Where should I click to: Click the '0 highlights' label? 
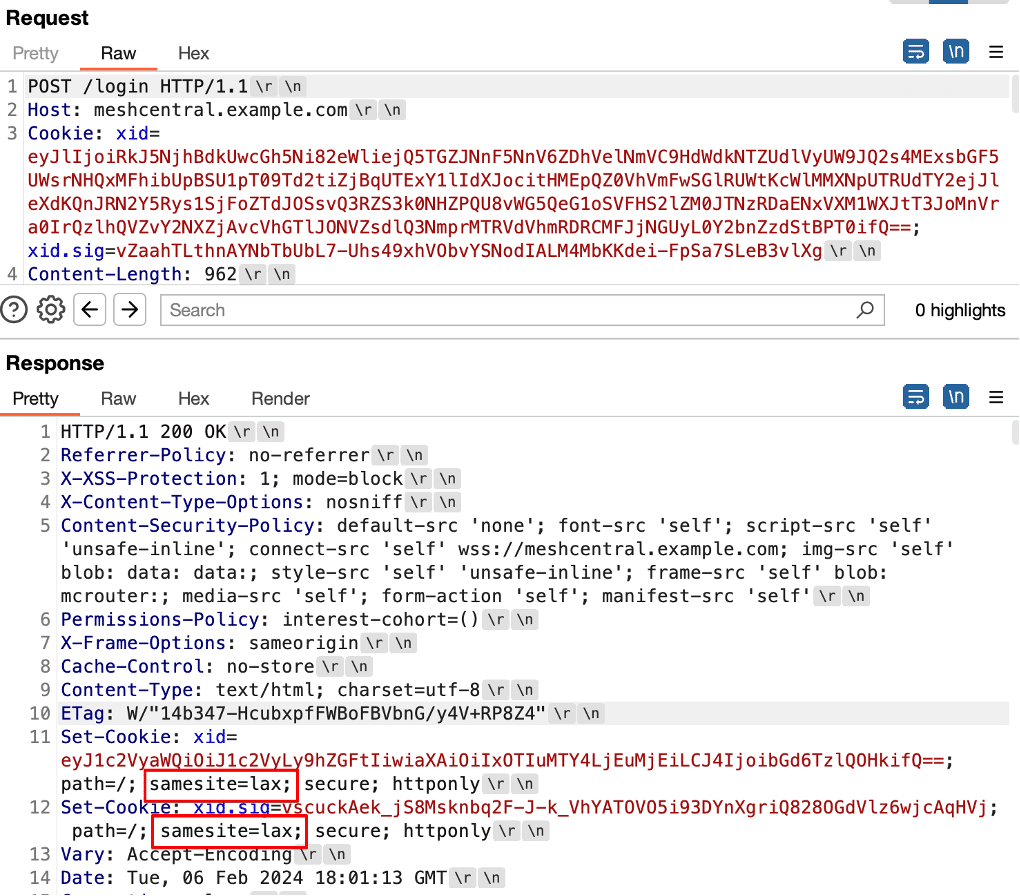[x=960, y=310]
